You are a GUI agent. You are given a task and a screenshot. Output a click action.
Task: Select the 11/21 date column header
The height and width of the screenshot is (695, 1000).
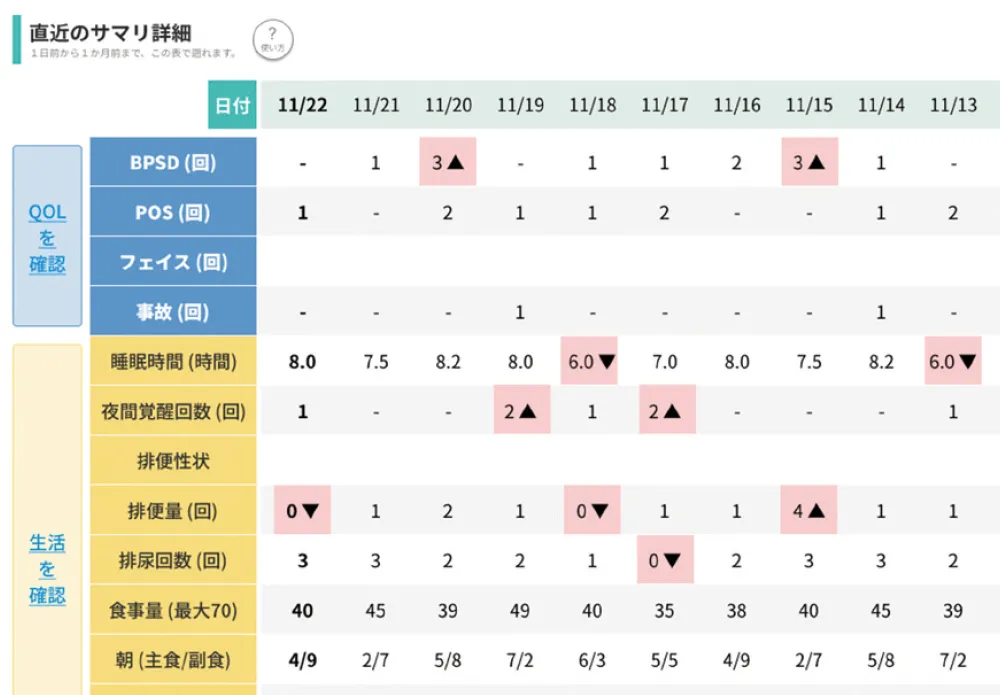click(x=376, y=105)
